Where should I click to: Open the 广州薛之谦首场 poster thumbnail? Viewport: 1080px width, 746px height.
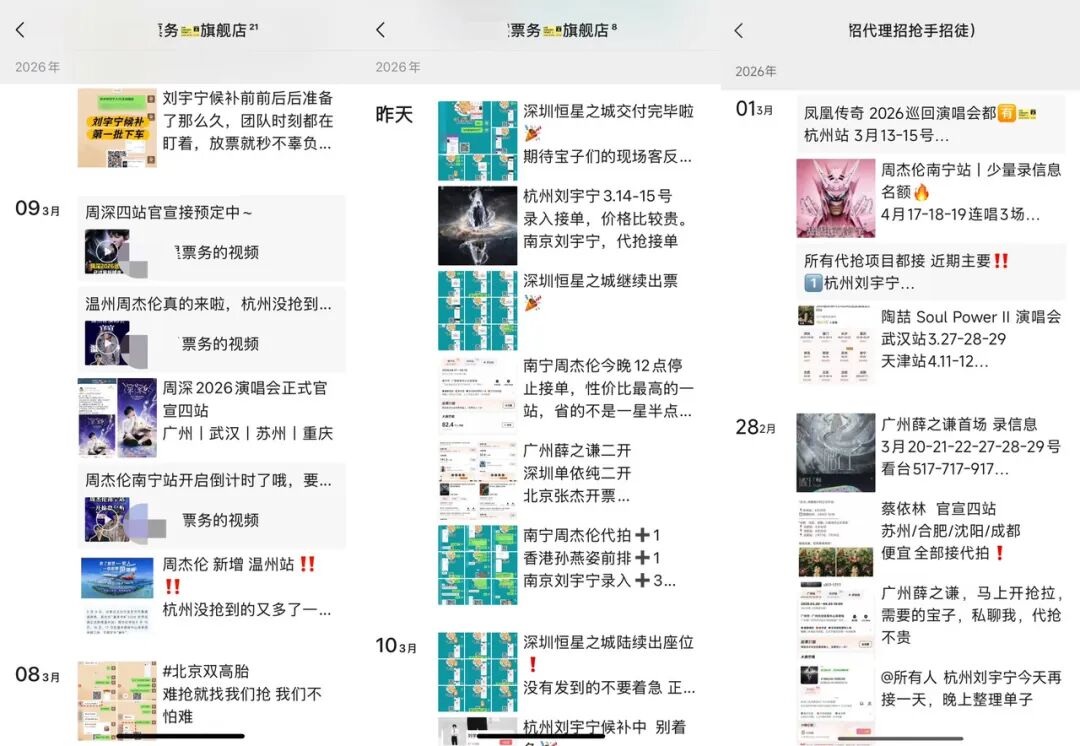pos(835,452)
